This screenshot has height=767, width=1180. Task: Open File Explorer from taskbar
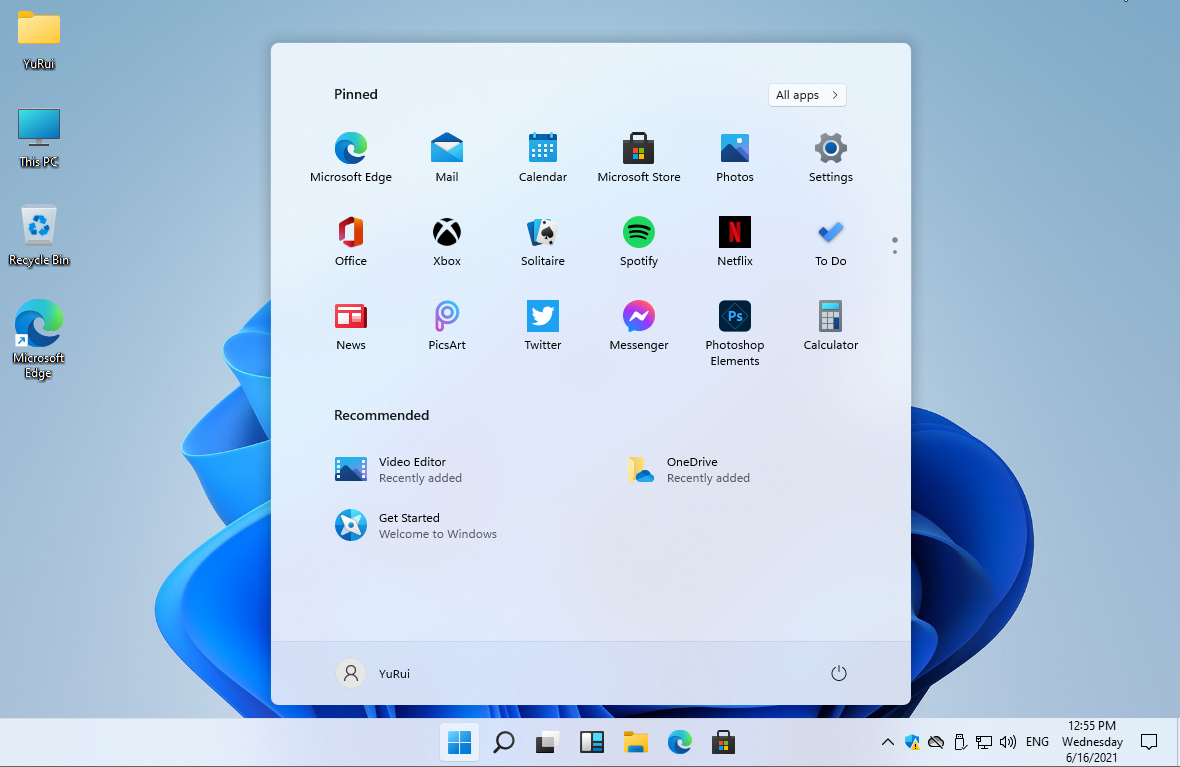tap(635, 742)
